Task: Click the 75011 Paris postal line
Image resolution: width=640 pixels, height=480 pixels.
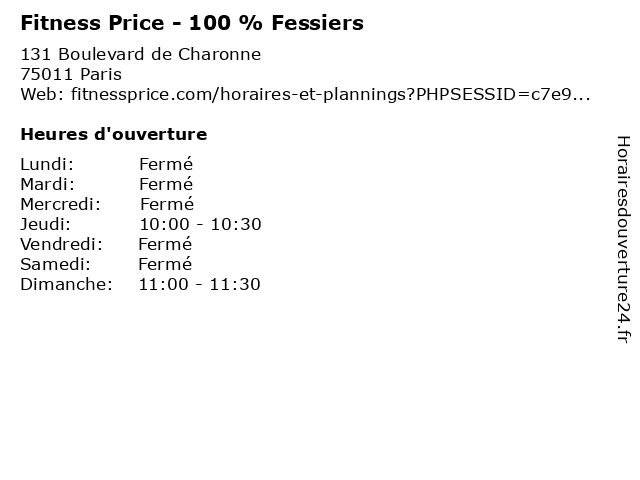Action: click(x=71, y=74)
